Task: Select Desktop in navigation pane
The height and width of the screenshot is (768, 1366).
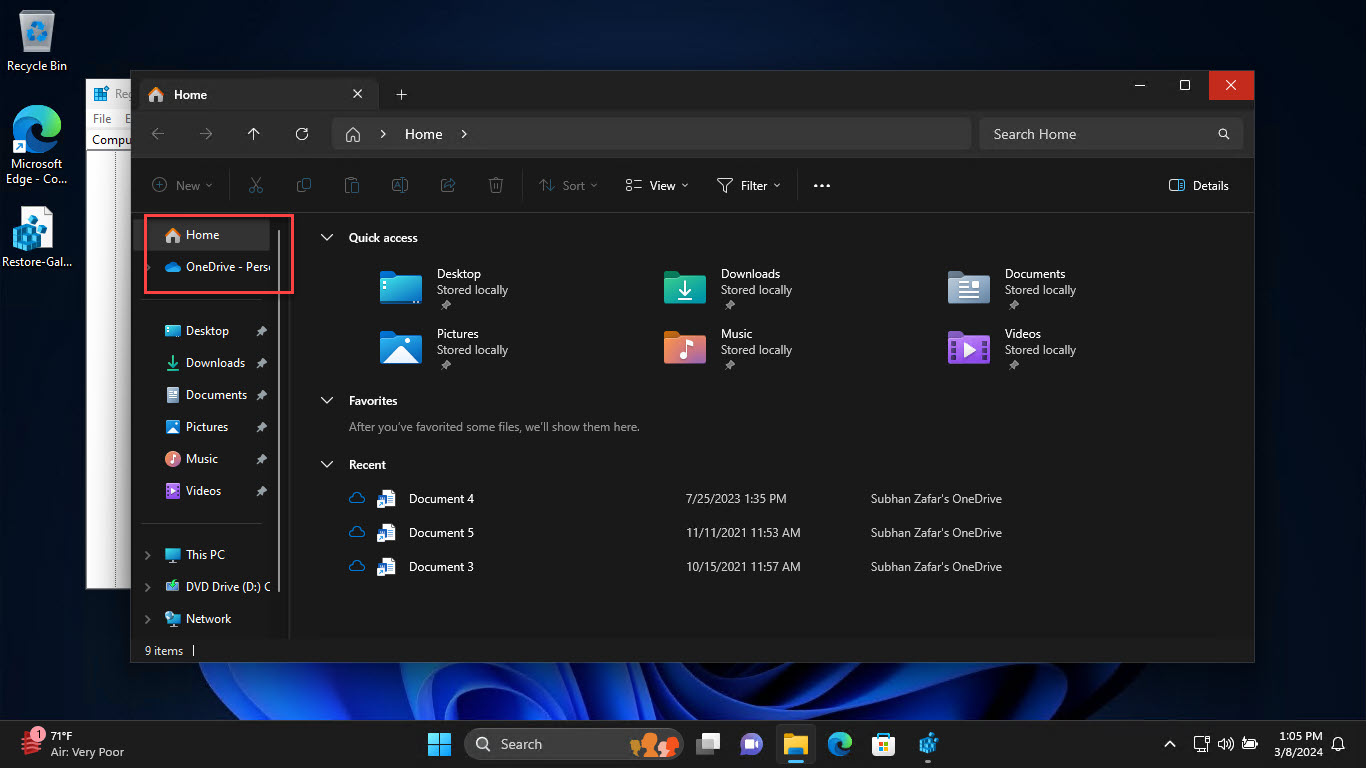Action: (205, 331)
